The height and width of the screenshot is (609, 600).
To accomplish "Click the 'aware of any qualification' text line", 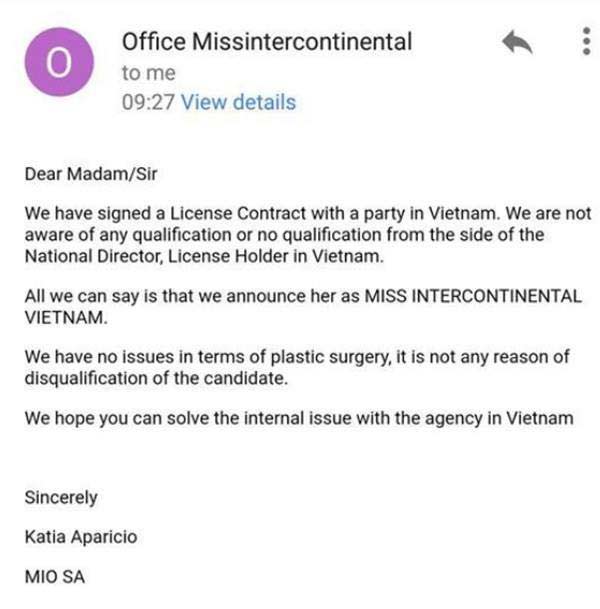I will pos(284,235).
